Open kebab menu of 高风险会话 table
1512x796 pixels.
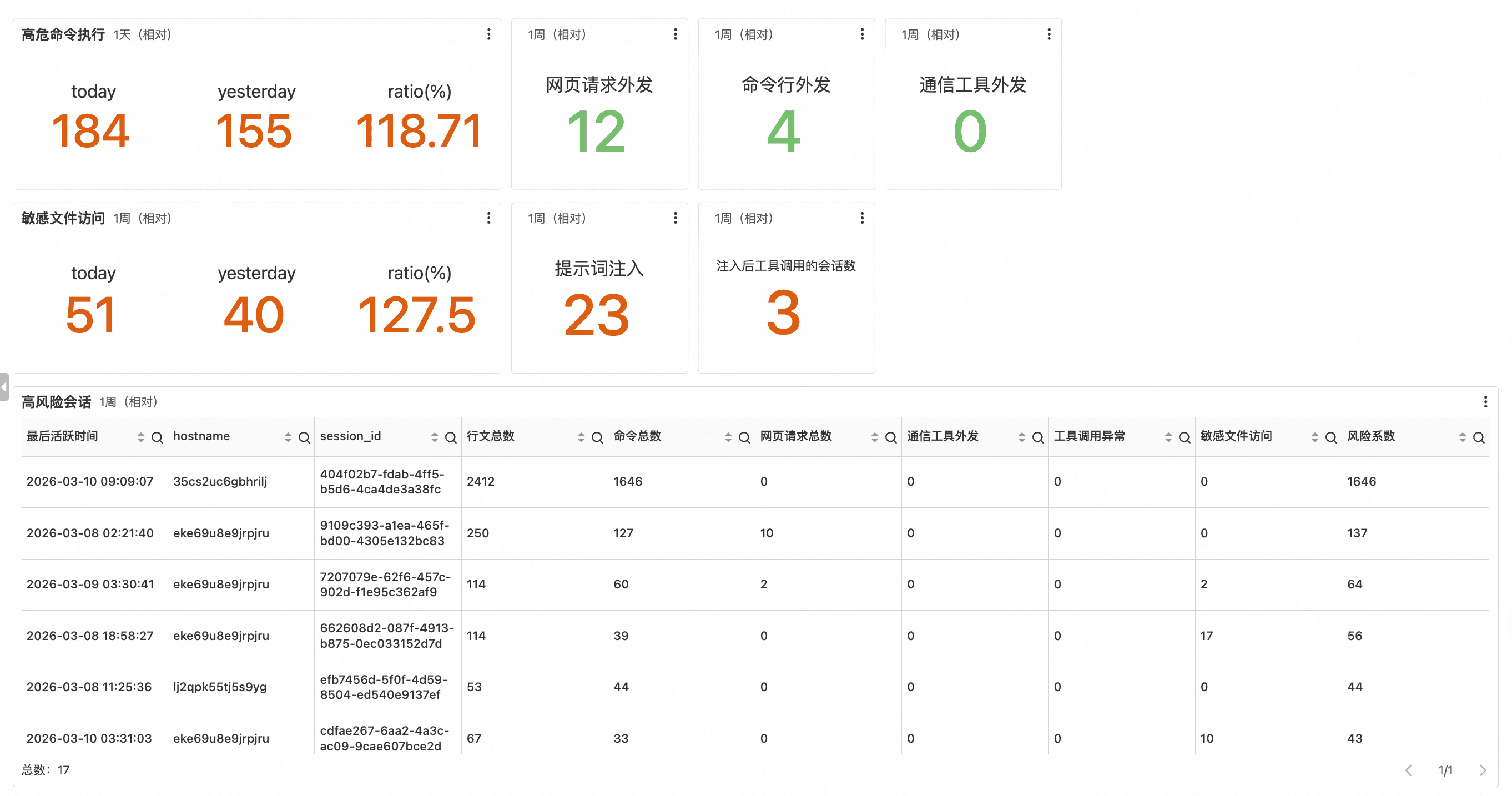[x=1485, y=402]
